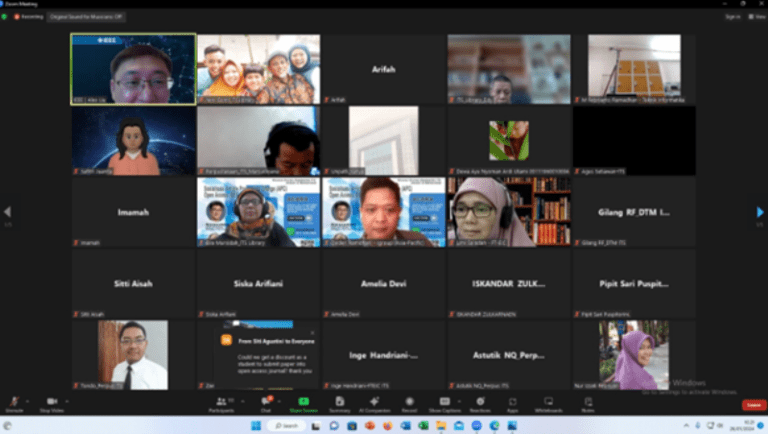Viewport: 768px width, 434px height.
Task: Click the red Leave button
Action: (x=752, y=405)
